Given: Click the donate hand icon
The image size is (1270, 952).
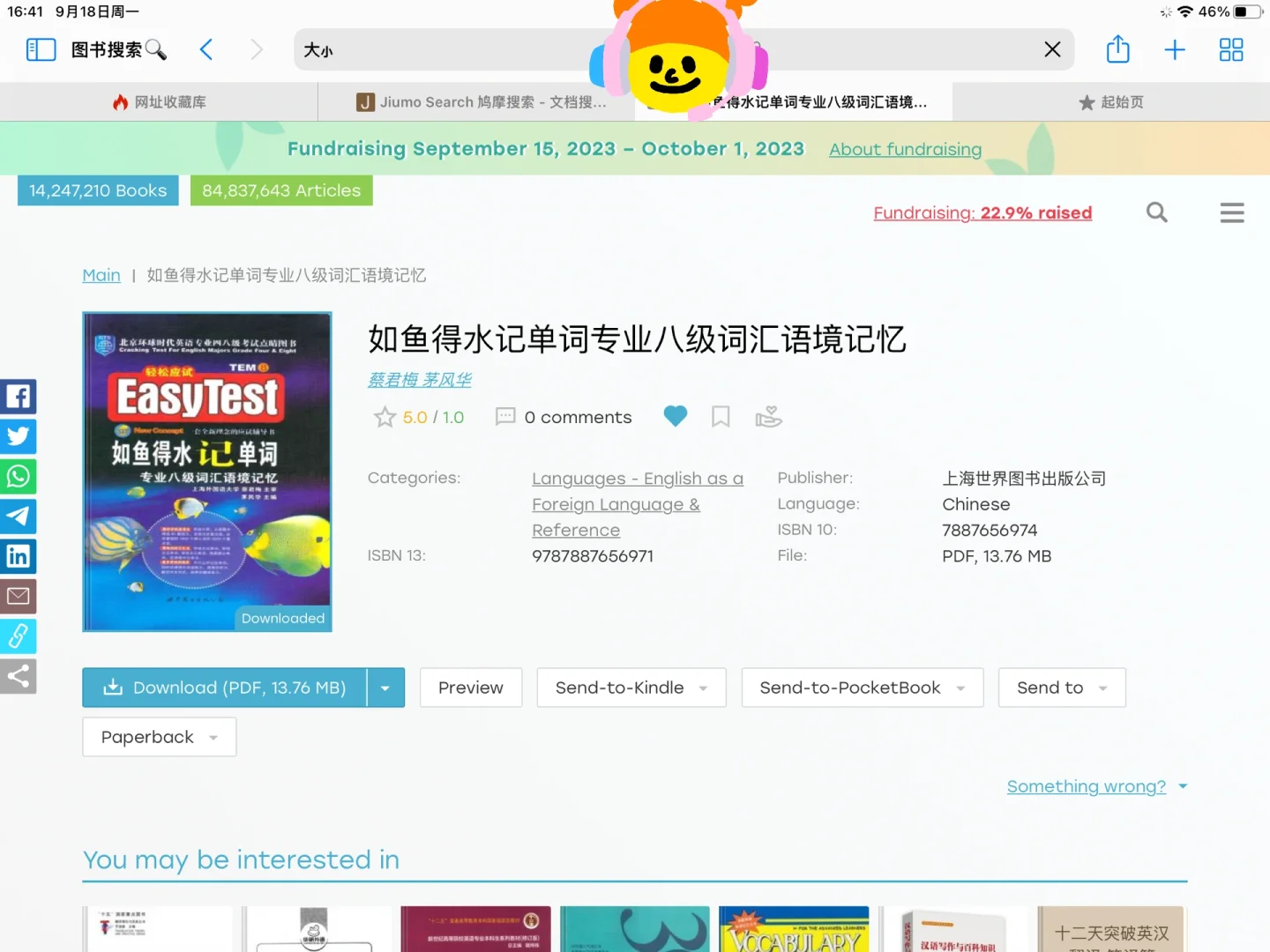Looking at the screenshot, I should coord(768,416).
